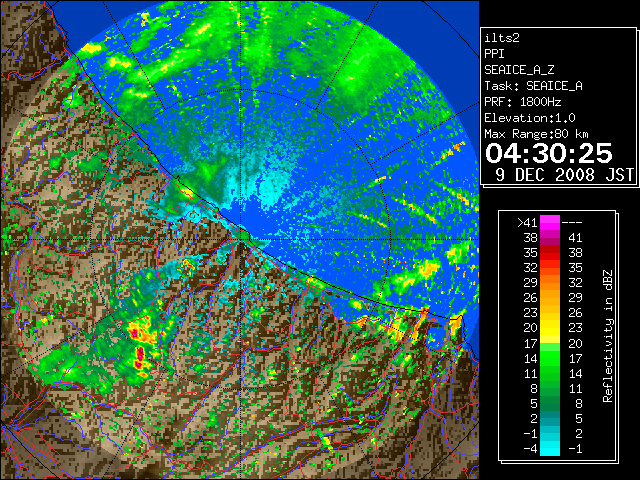The height and width of the screenshot is (480, 640).
Task: Pick the magenta >41 dBZ legend swatch
Action: pos(550,223)
